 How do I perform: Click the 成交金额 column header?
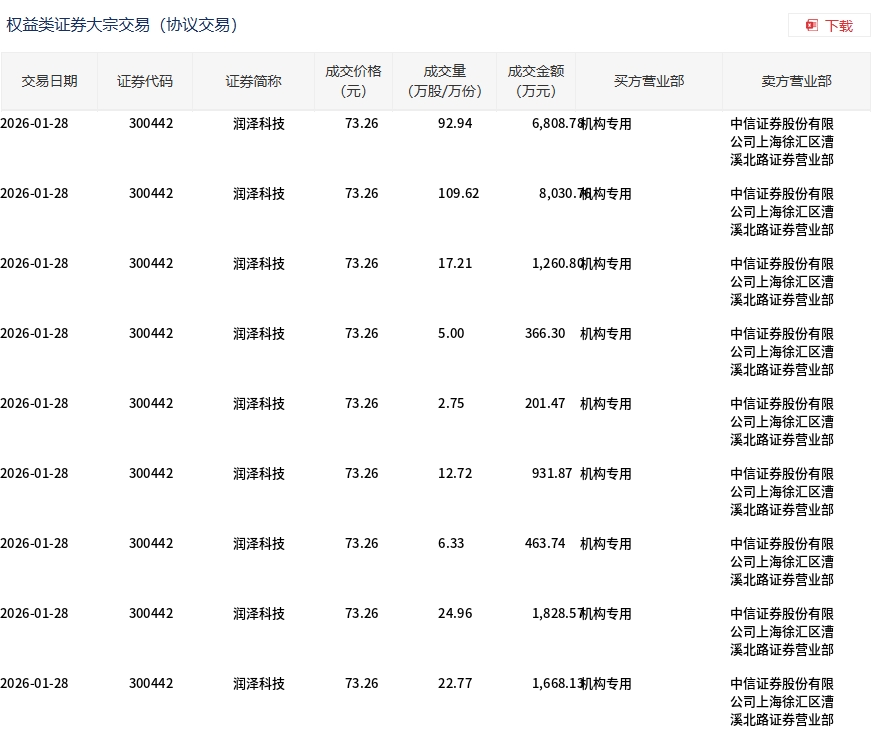pos(535,80)
